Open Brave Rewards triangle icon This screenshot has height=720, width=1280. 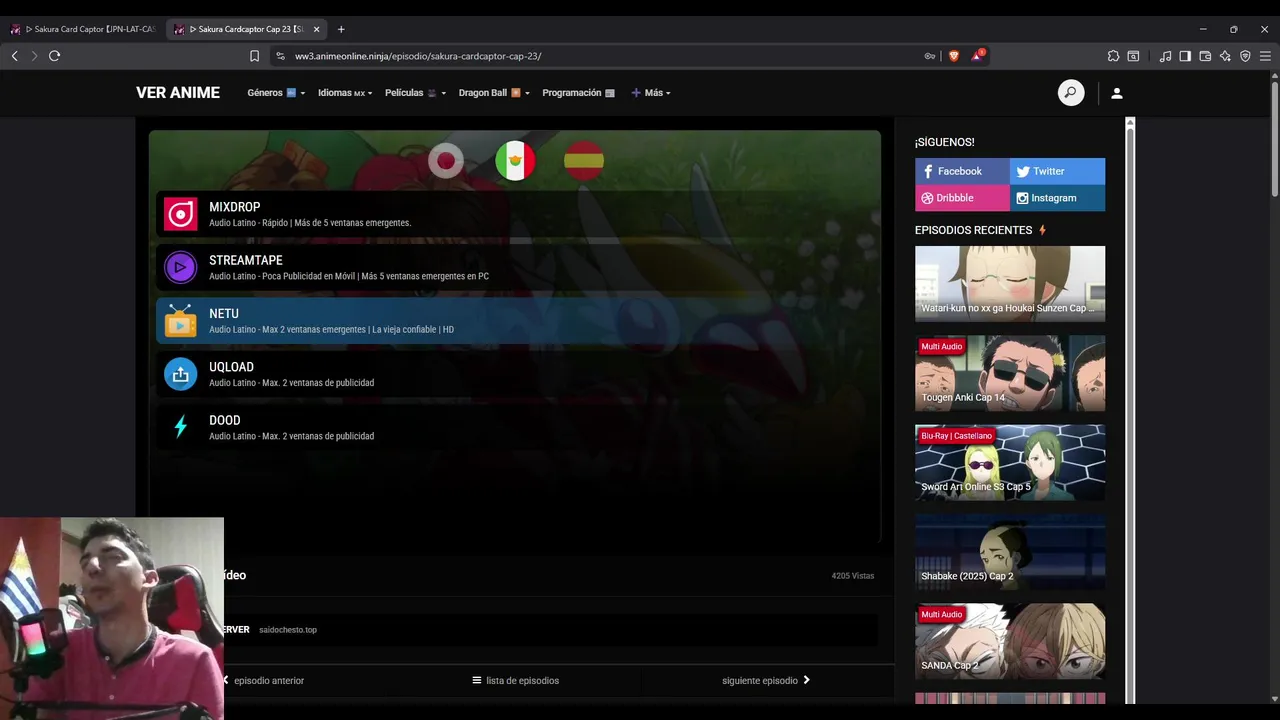[x=977, y=56]
